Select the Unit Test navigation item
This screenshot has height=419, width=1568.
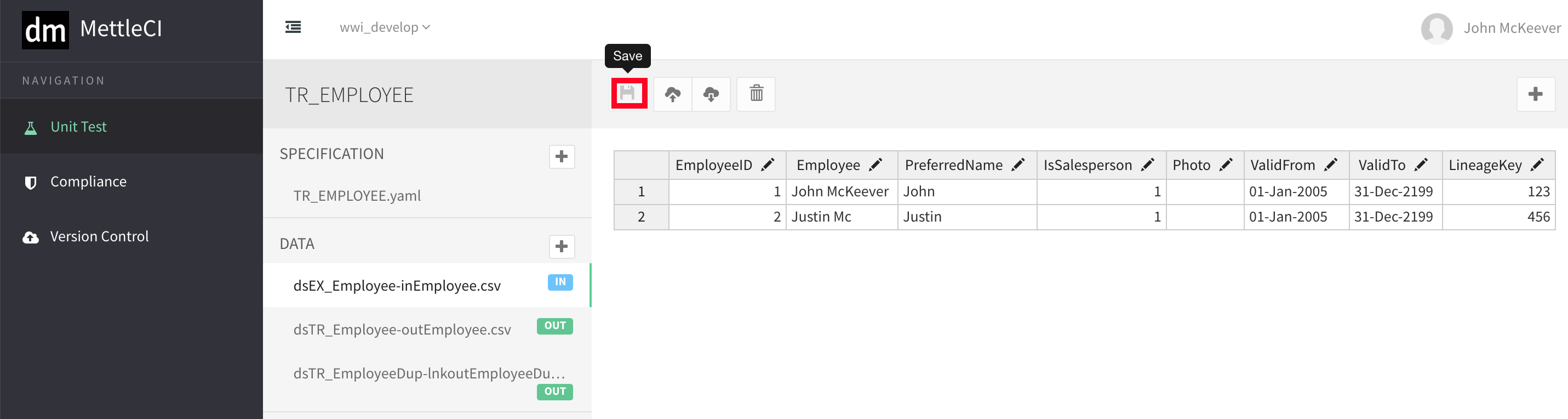coord(78,127)
